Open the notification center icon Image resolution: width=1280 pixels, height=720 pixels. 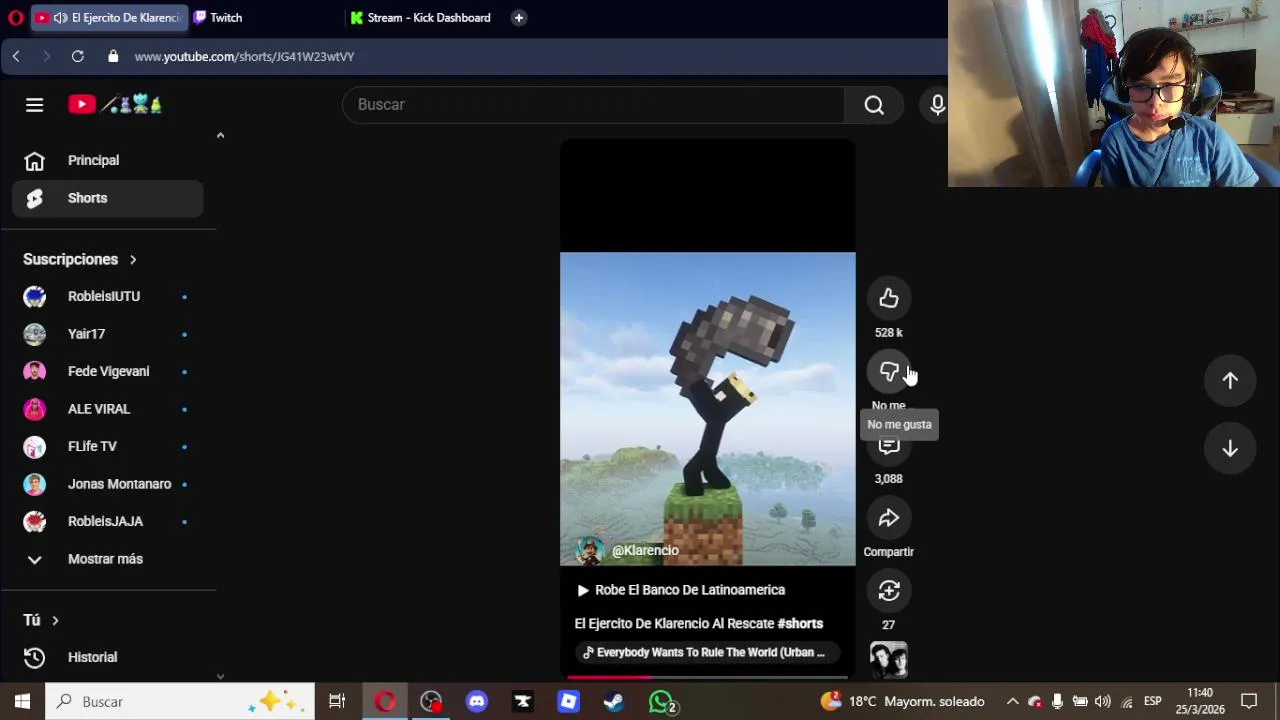[1249, 702]
